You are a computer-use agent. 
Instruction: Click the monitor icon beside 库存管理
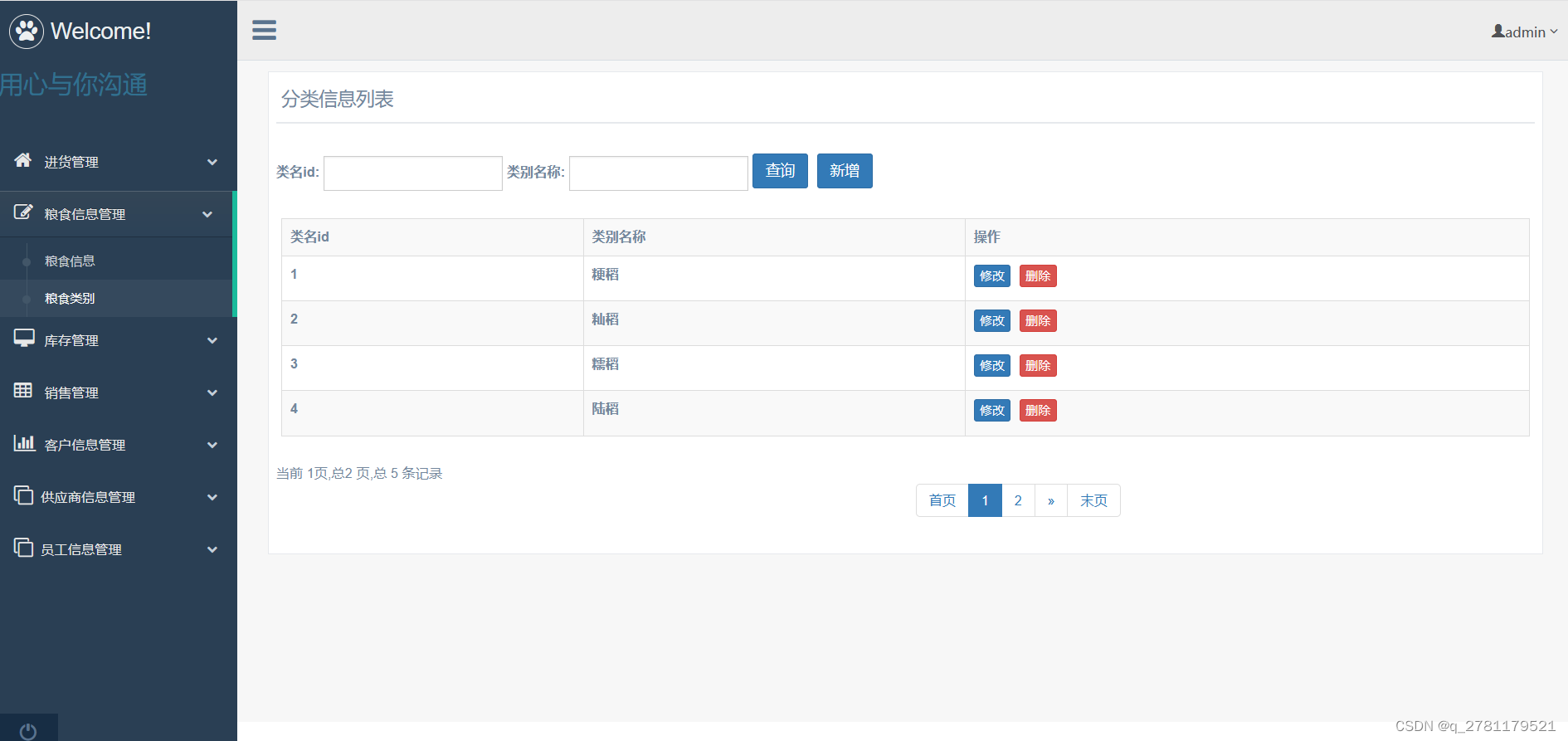24,339
